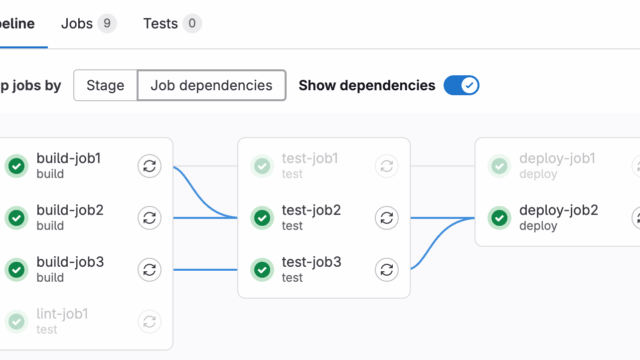640x360 pixels.
Task: Click the 'build' stage label under build-job3
Action: [x=50, y=278]
